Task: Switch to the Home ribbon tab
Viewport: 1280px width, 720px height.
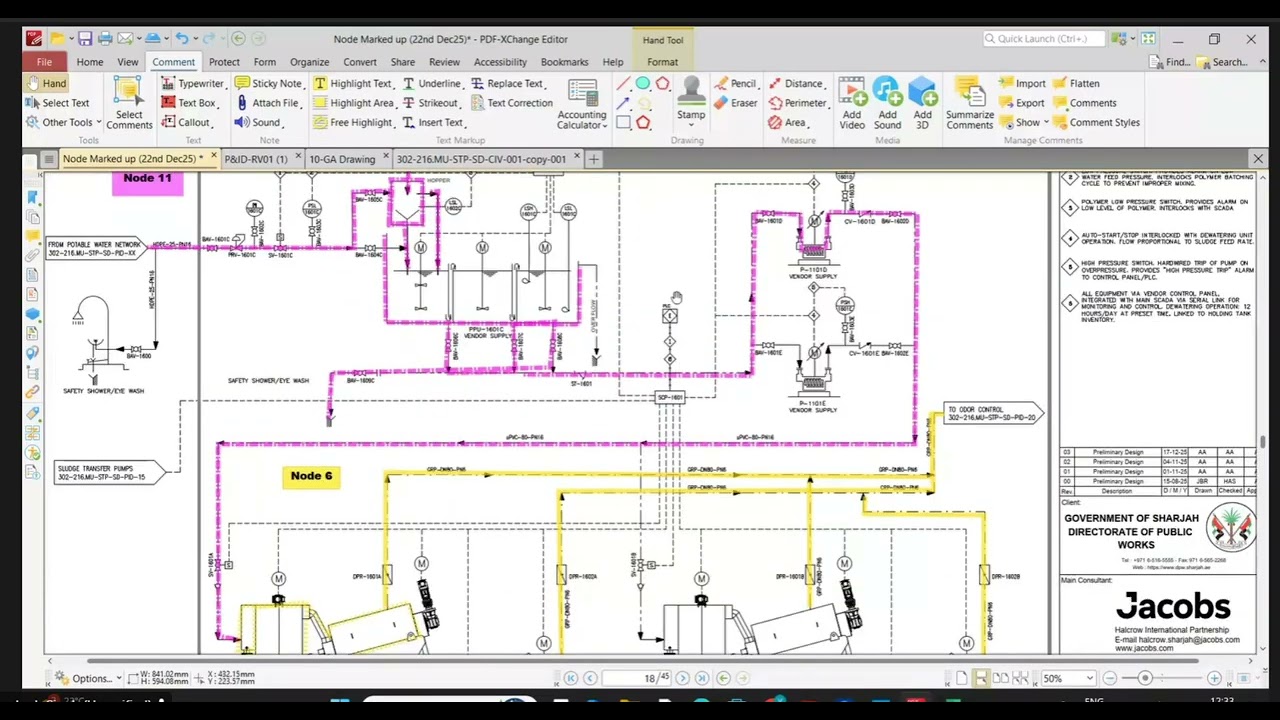Action: pos(89,62)
